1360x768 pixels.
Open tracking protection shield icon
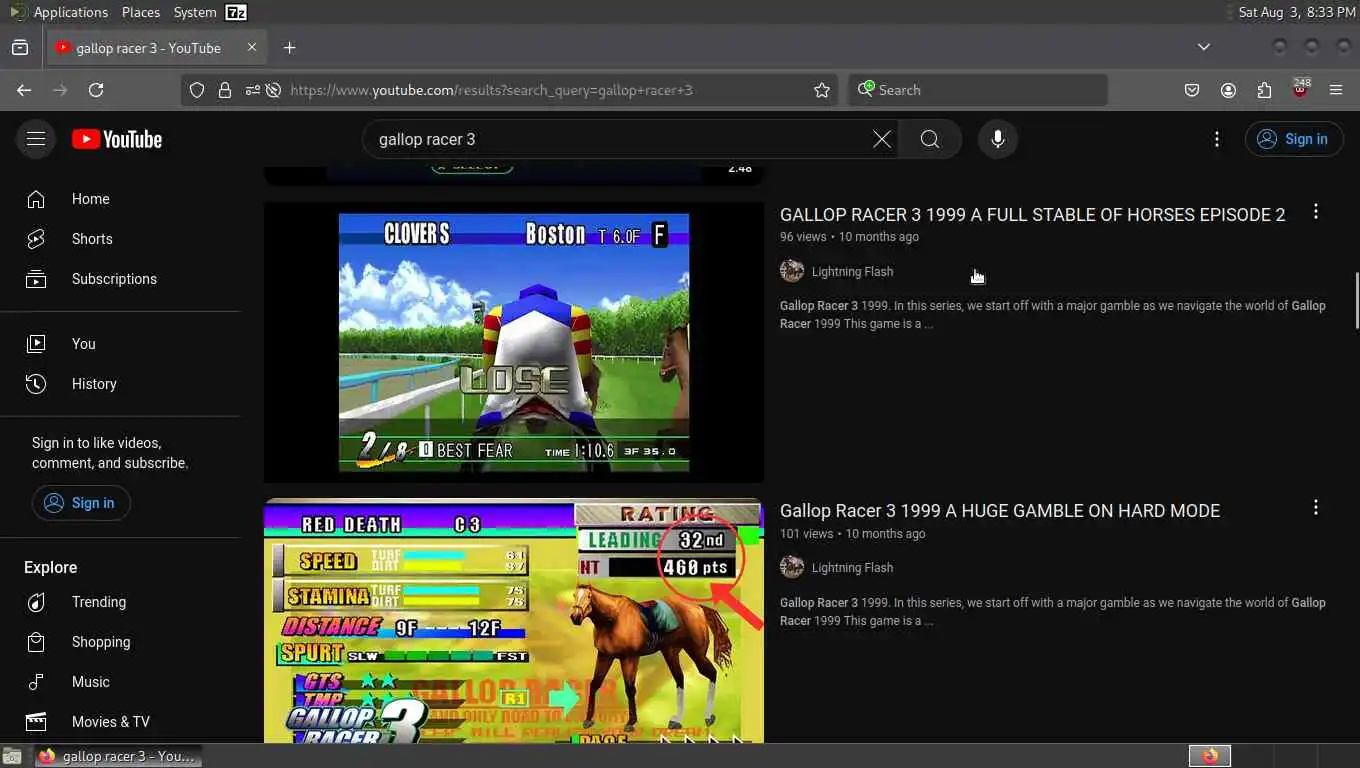pos(197,90)
